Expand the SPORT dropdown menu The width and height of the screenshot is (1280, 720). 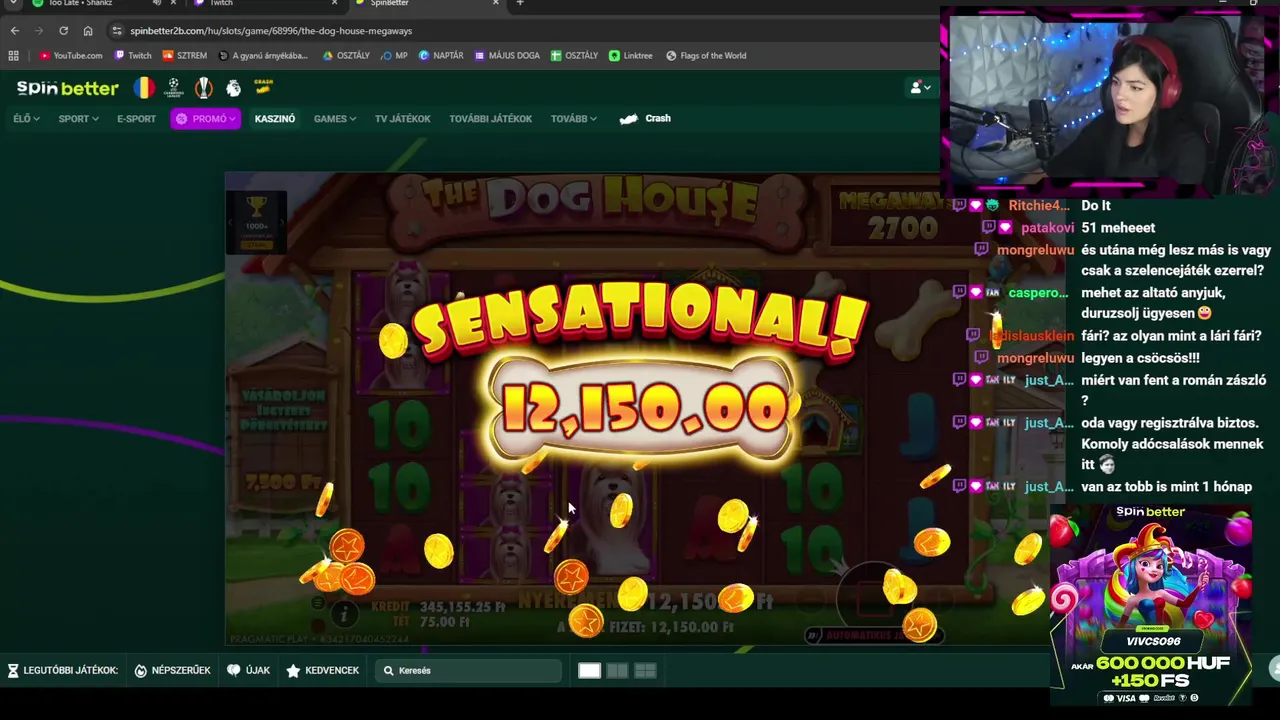[x=78, y=119]
